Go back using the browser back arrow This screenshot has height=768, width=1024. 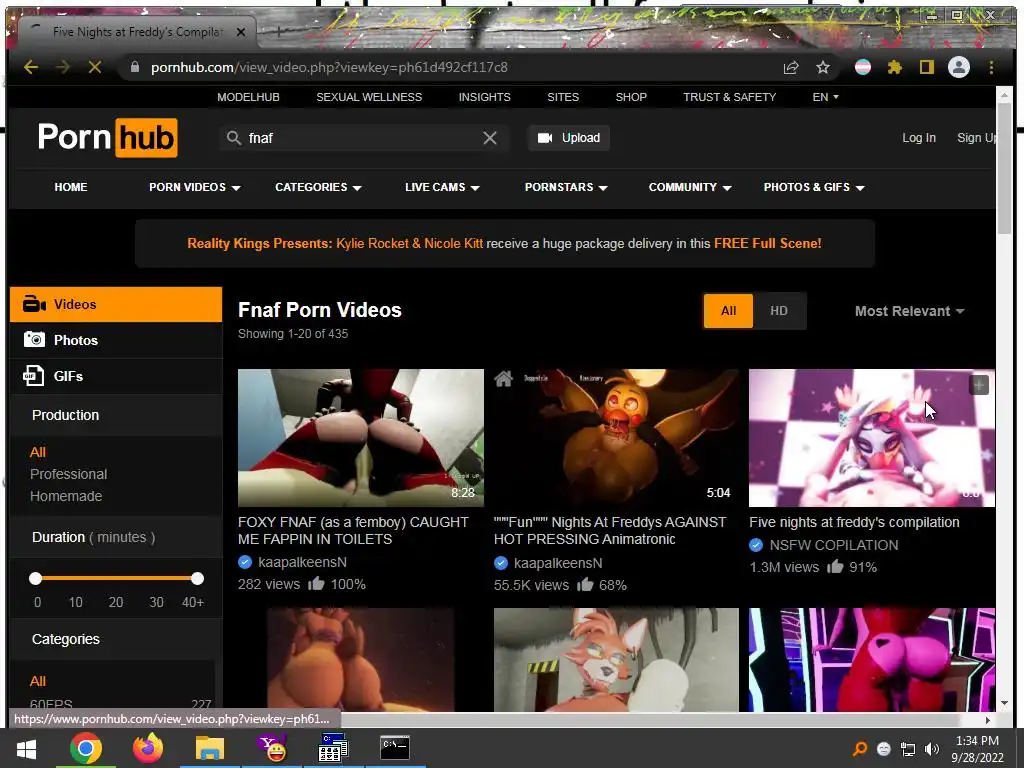pyautogui.click(x=31, y=67)
